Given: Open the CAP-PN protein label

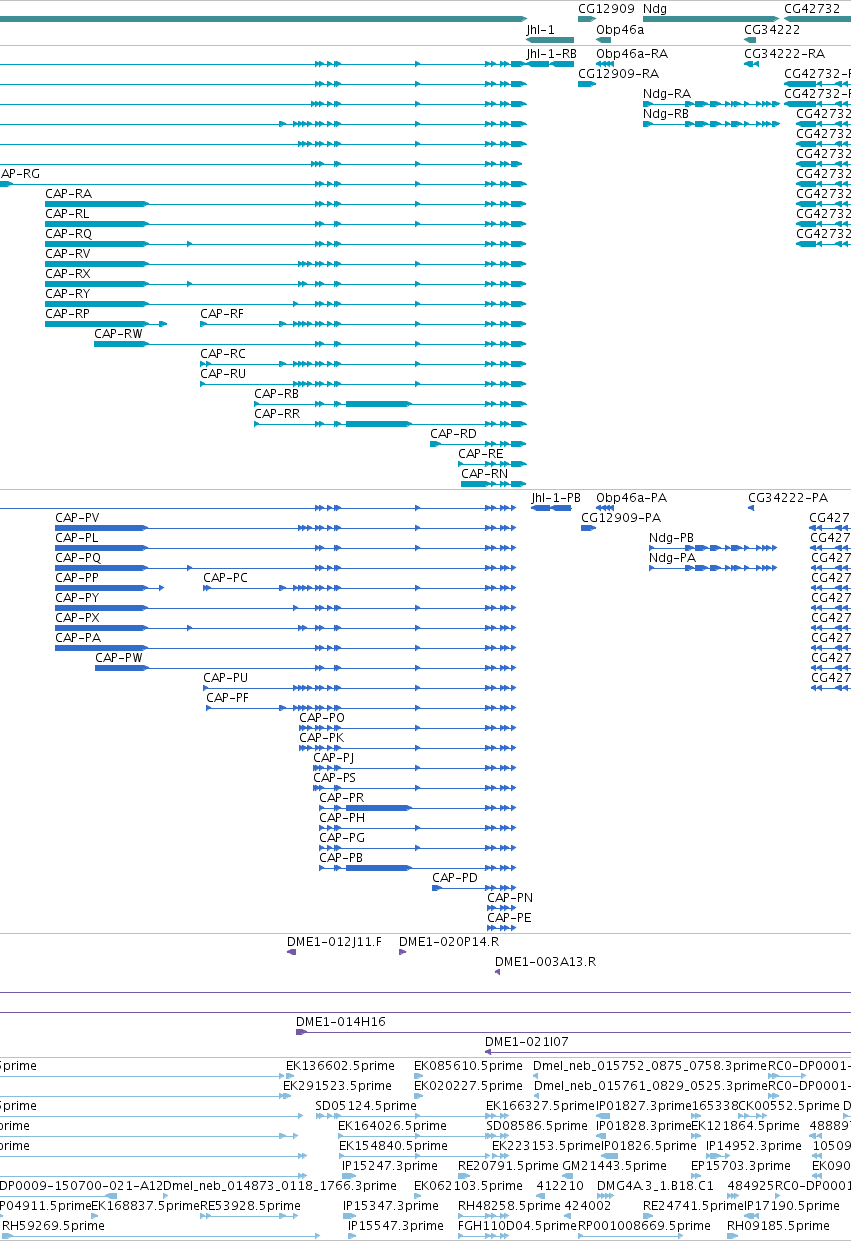Looking at the screenshot, I should point(510,898).
